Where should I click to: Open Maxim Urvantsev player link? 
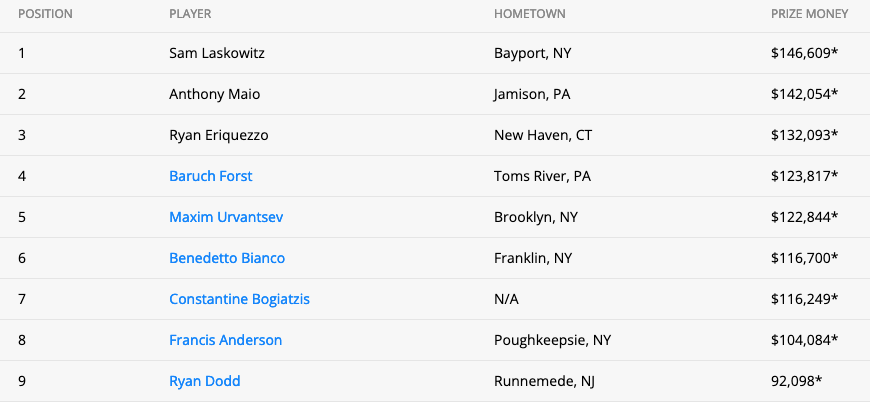pos(226,217)
